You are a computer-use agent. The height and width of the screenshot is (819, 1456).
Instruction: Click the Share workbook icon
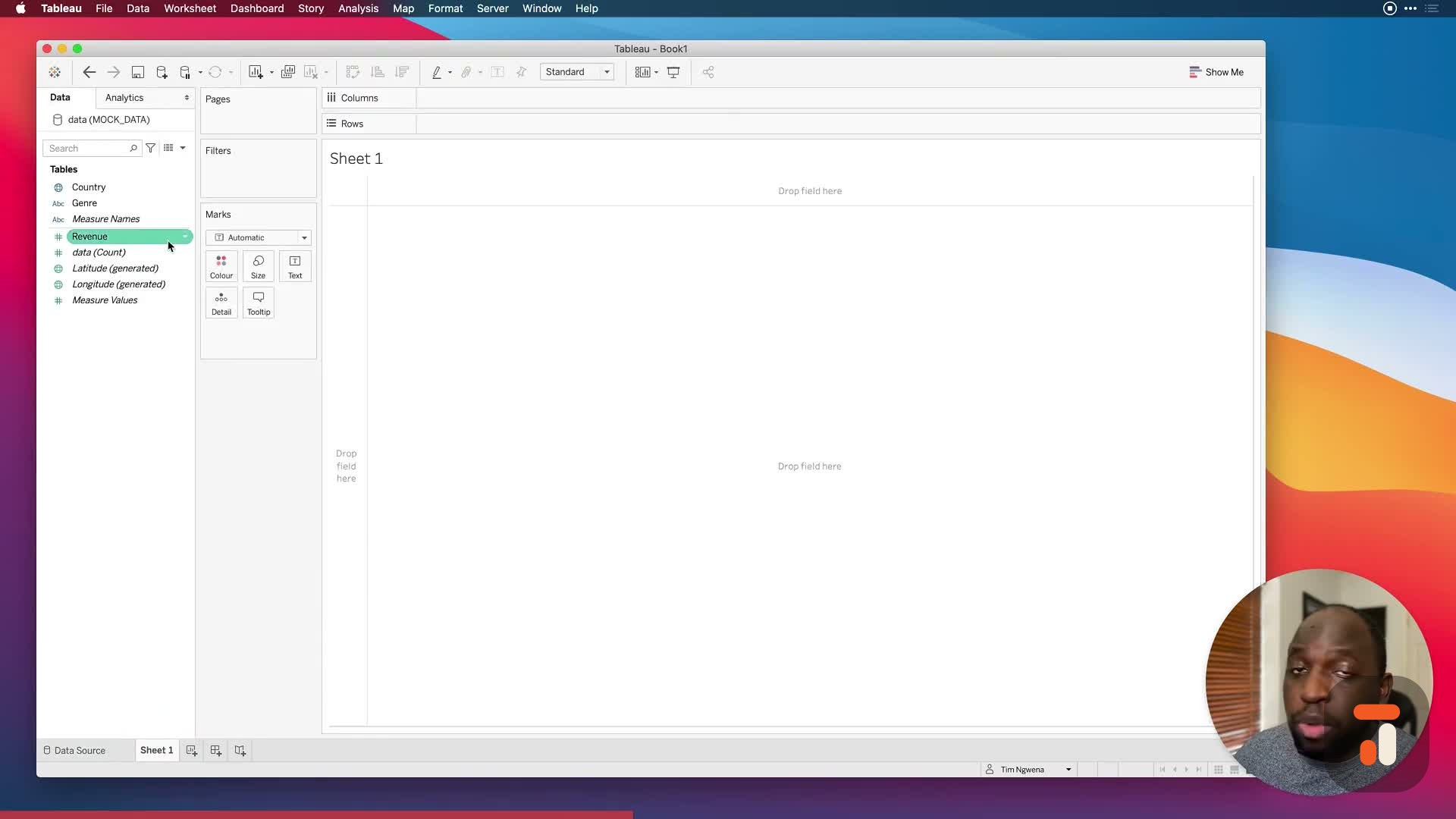click(x=708, y=72)
